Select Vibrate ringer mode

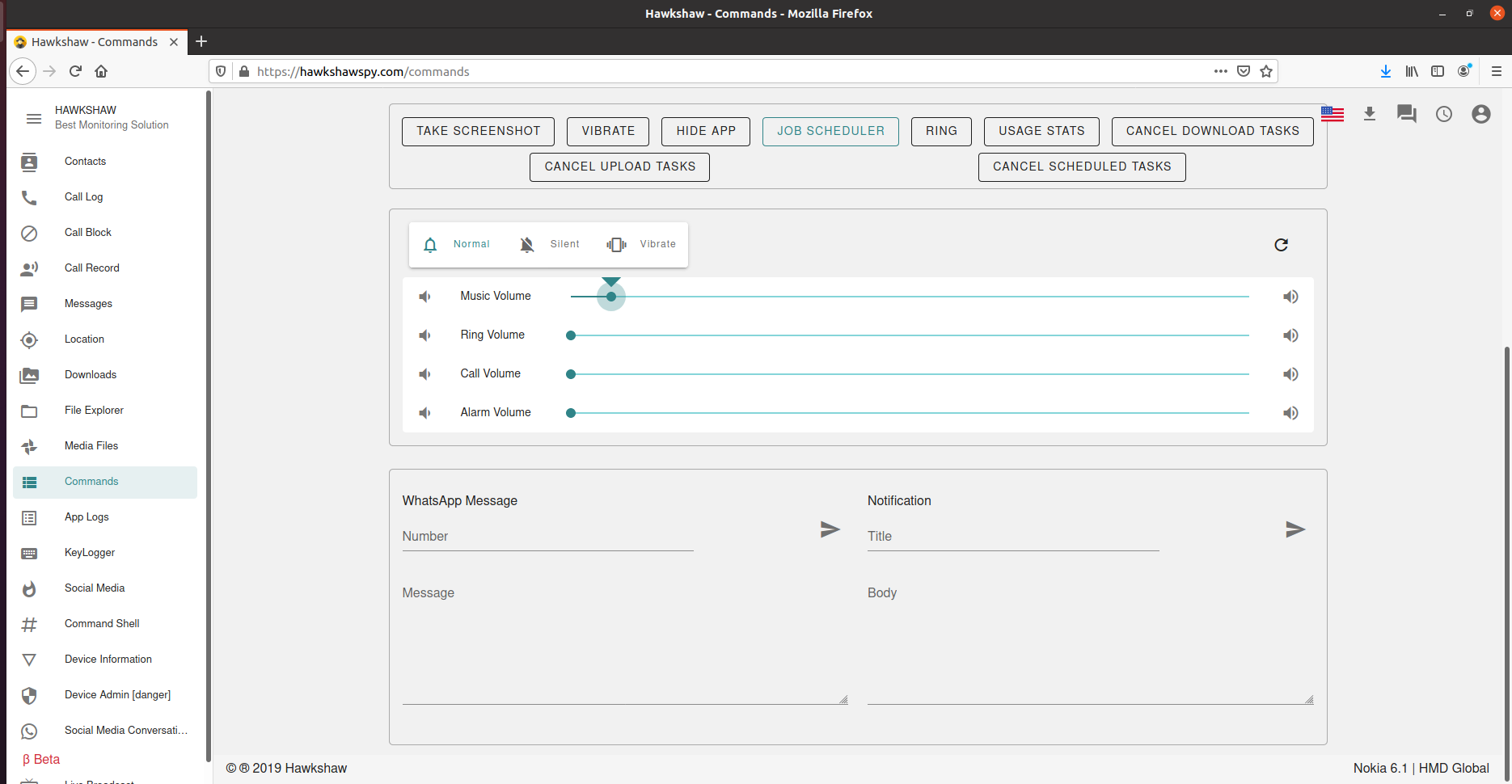(x=641, y=244)
